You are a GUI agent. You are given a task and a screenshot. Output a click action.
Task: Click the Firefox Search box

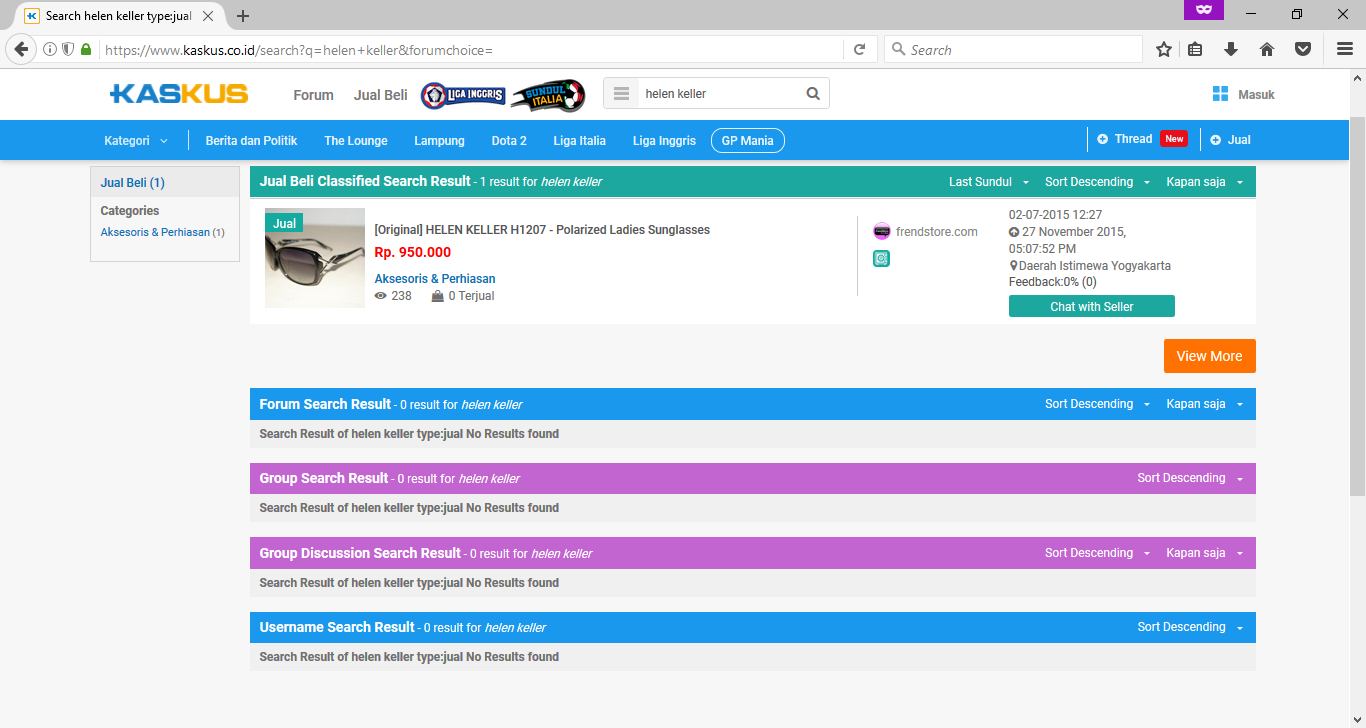[1013, 49]
